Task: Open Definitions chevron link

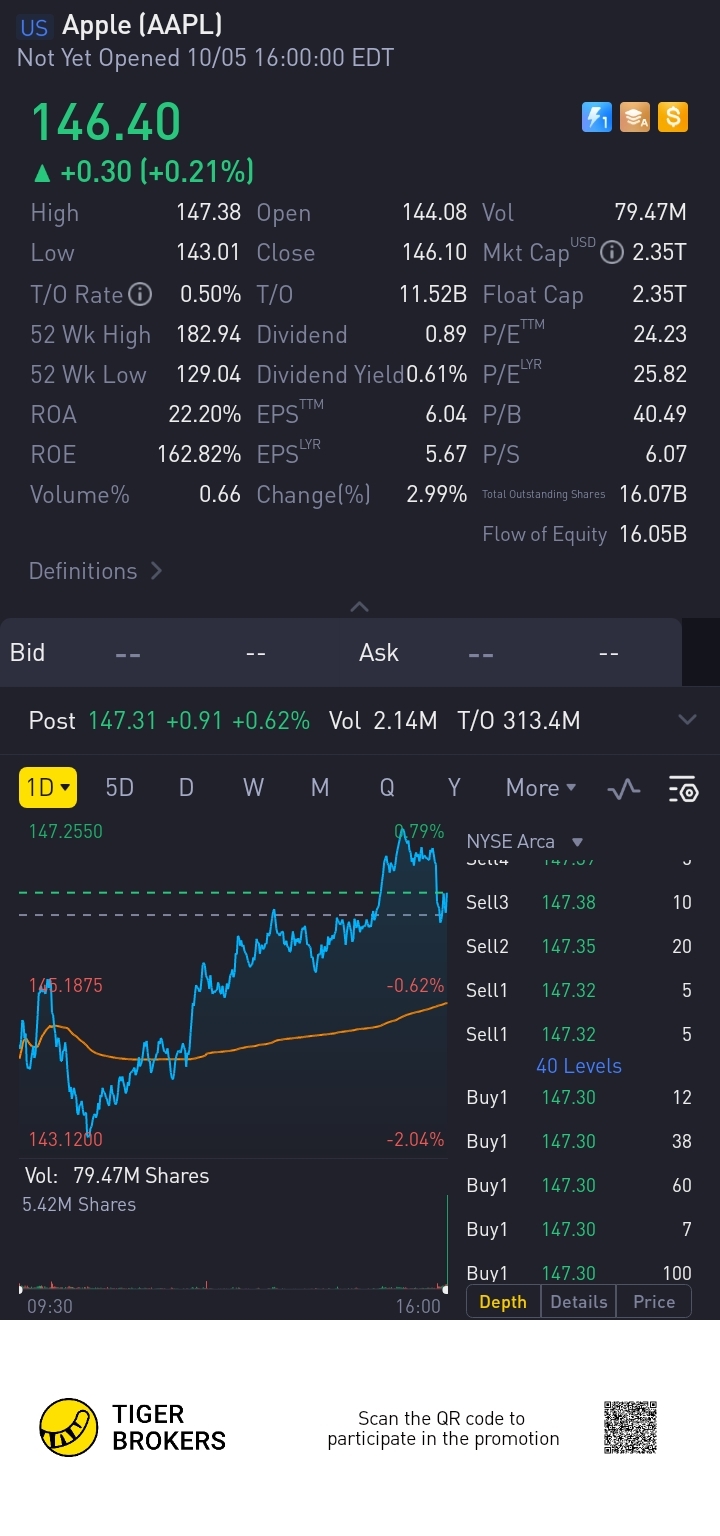Action: (95, 571)
